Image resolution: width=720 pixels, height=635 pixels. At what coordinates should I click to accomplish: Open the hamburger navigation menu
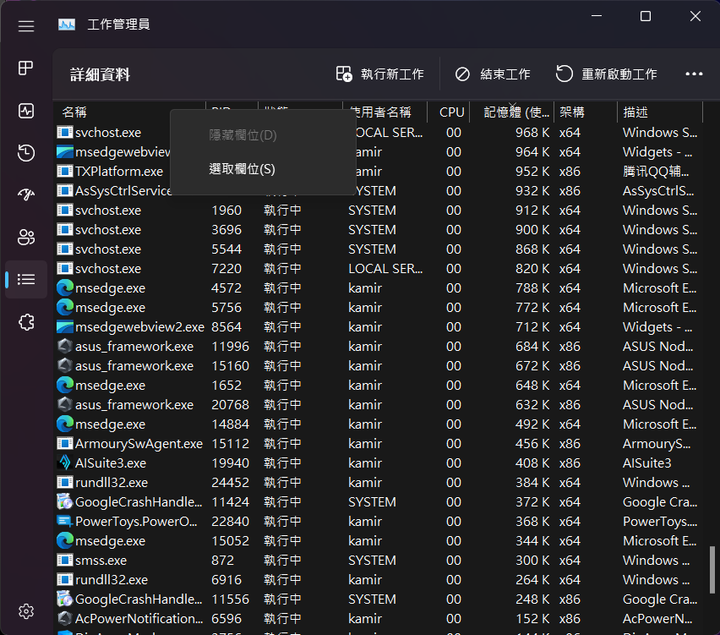click(26, 26)
